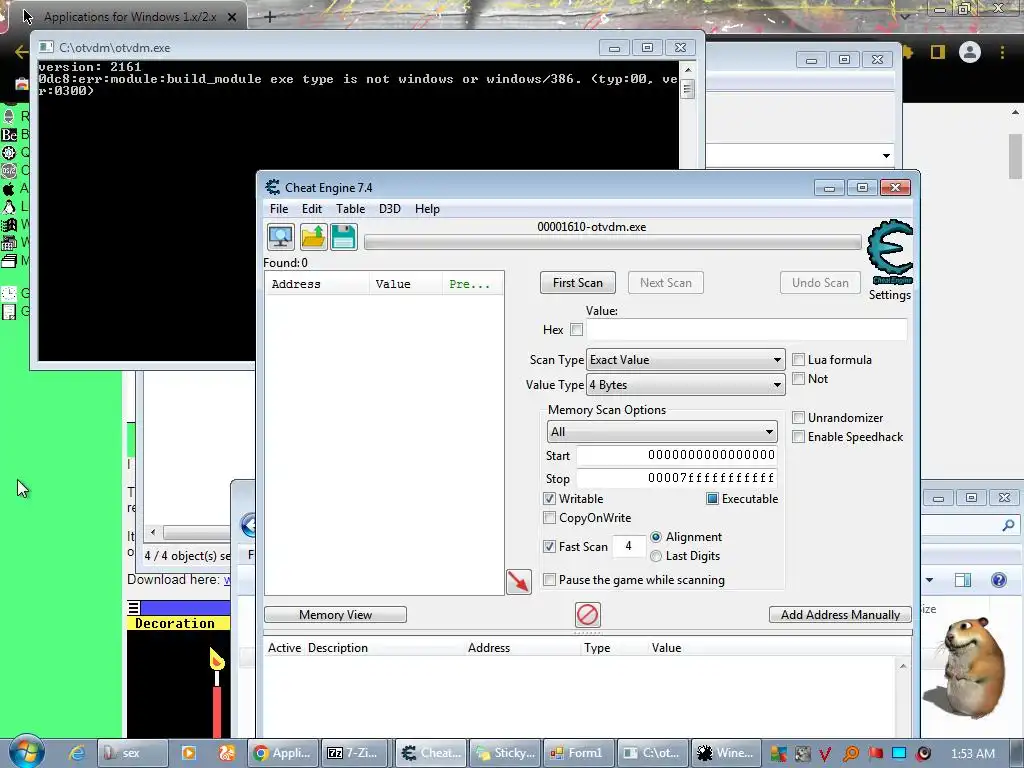Click the scan progress bar
The width and height of the screenshot is (1024, 768).
613,242
